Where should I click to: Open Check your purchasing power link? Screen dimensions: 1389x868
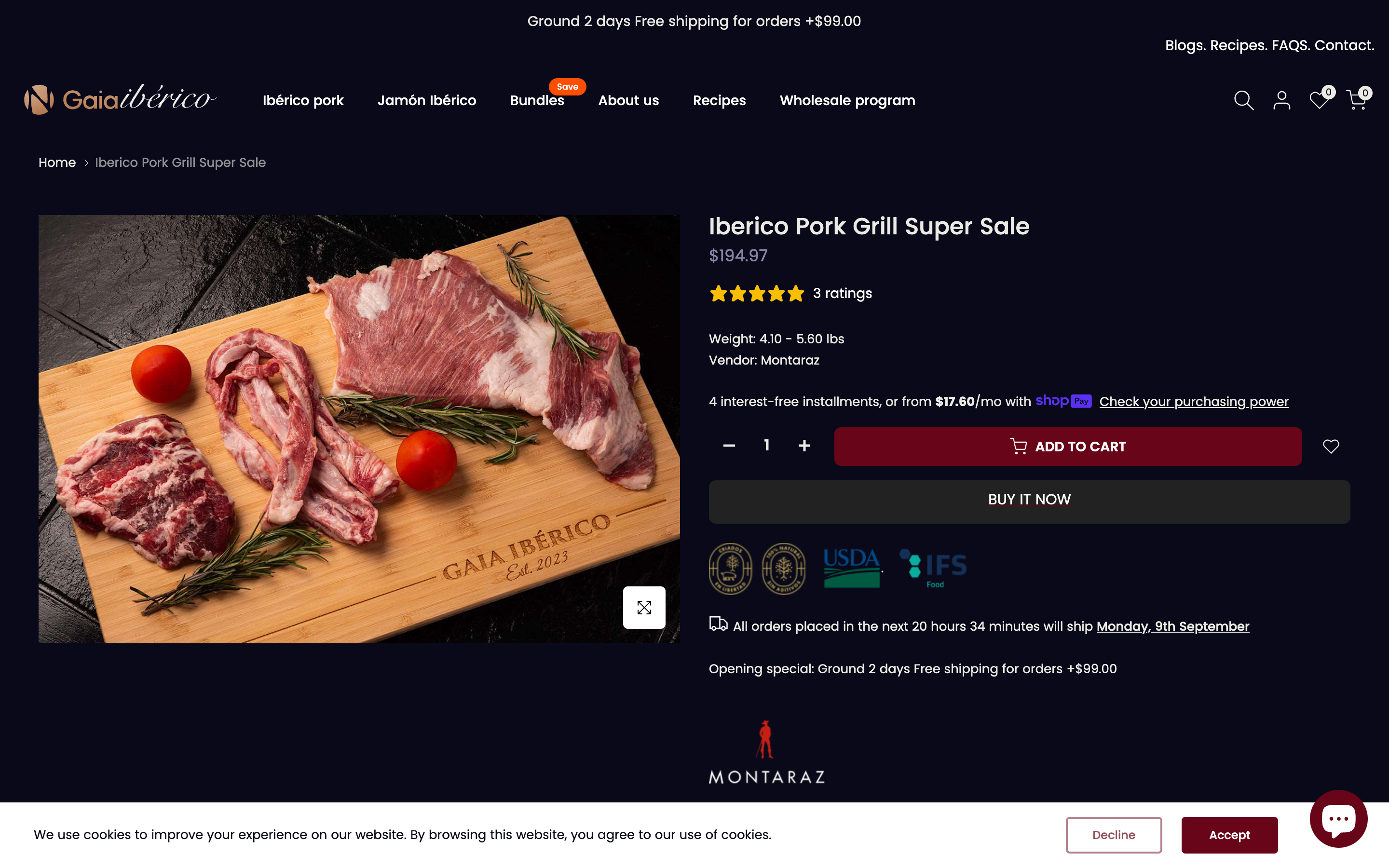pos(1194,401)
